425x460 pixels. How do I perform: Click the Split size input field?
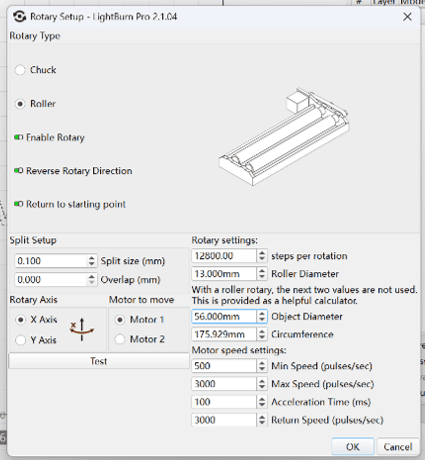(51, 261)
